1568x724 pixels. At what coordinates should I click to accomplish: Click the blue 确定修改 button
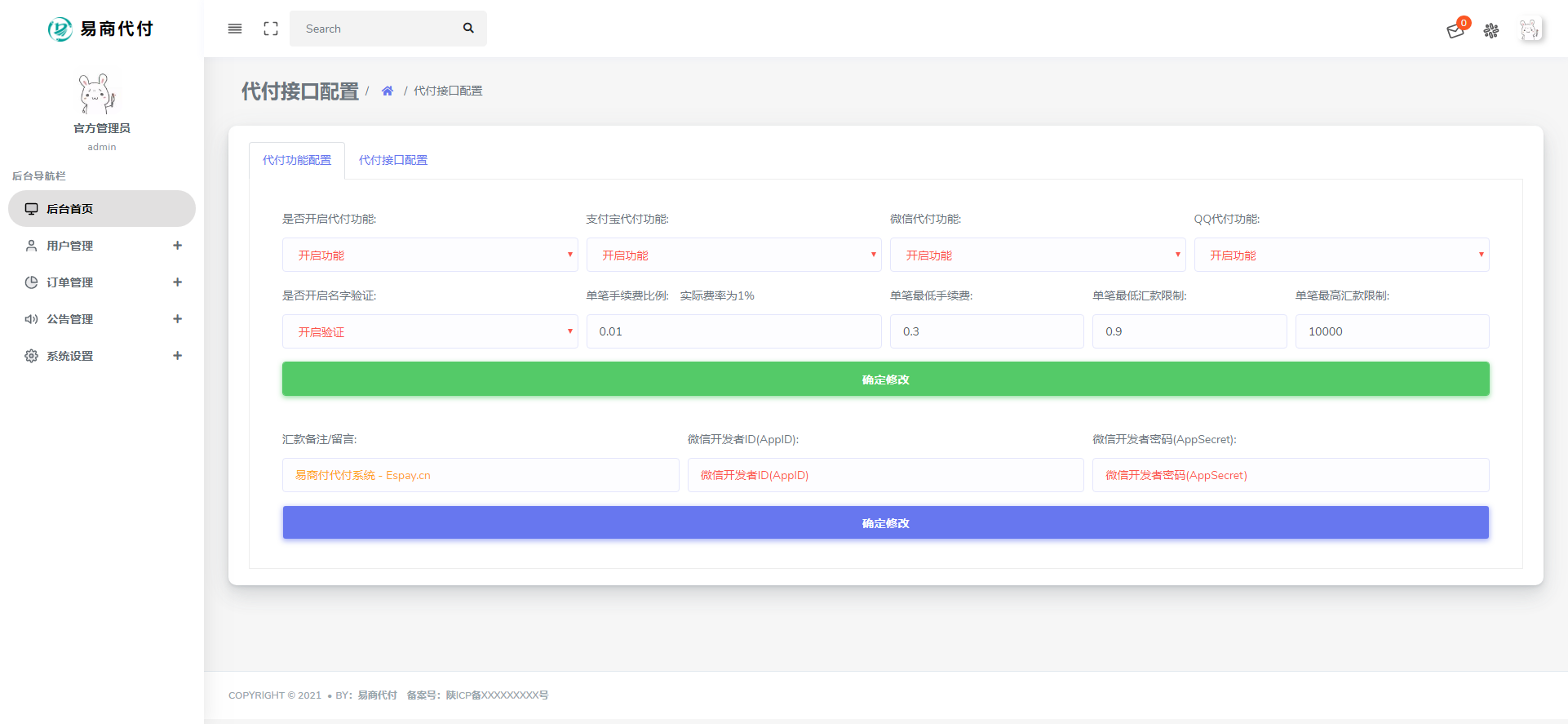pos(885,523)
